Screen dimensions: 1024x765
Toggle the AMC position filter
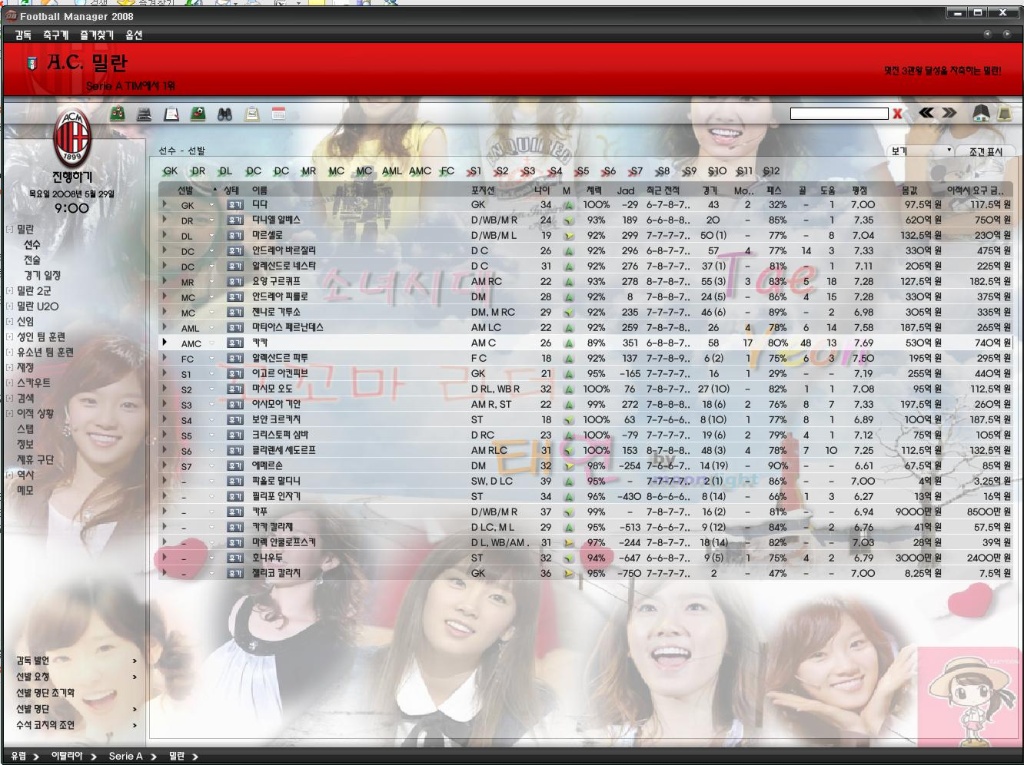[x=420, y=171]
